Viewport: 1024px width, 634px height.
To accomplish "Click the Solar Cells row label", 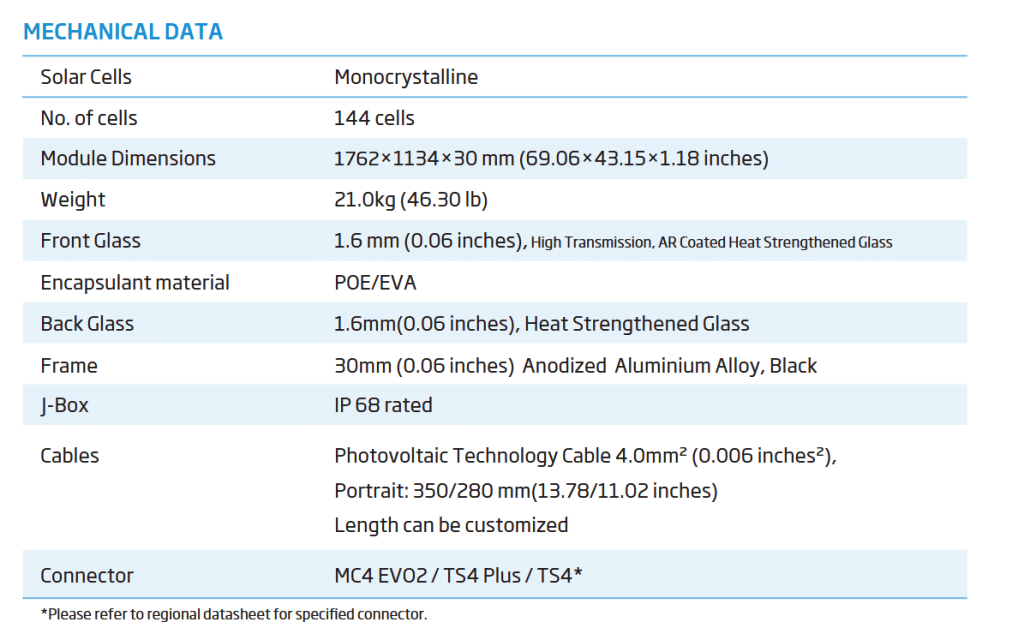I will click(x=86, y=77).
